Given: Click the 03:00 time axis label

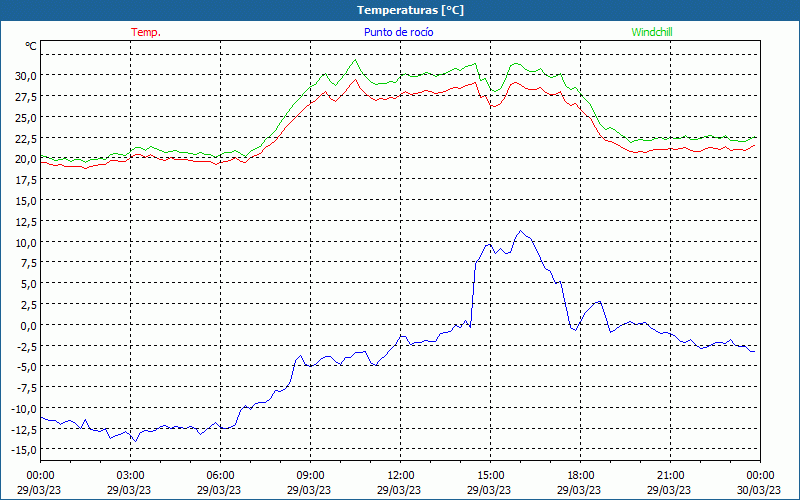Looking at the screenshot, I should 130,476.
